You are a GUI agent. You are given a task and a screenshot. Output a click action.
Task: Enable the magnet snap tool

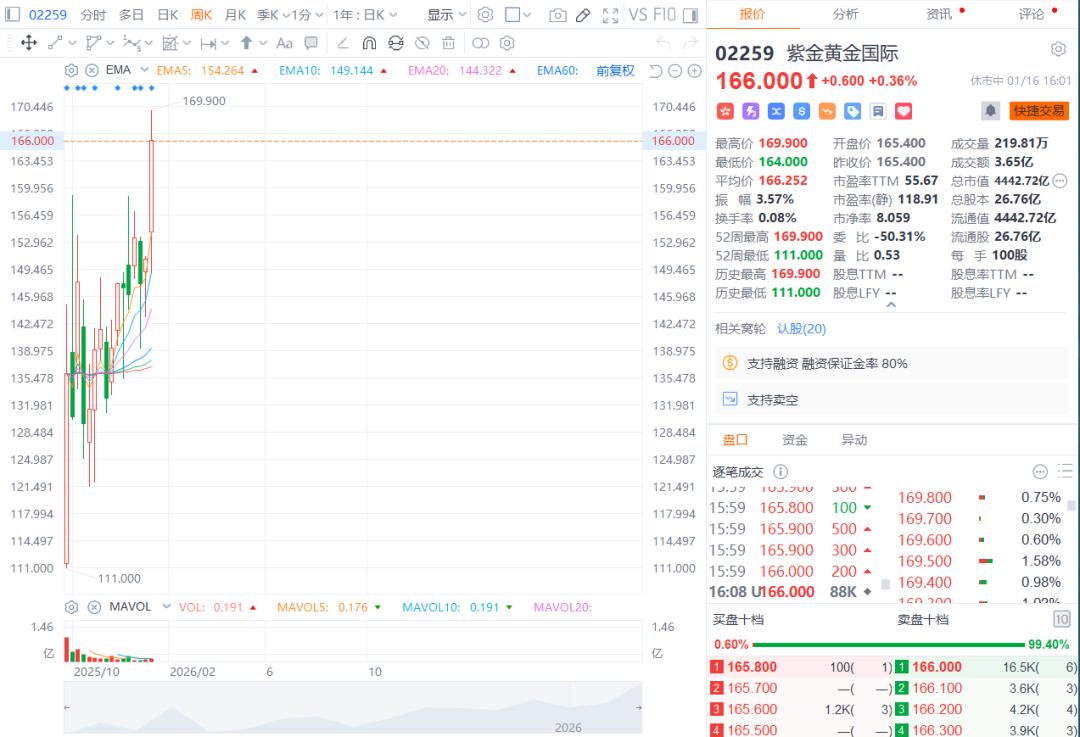point(369,43)
